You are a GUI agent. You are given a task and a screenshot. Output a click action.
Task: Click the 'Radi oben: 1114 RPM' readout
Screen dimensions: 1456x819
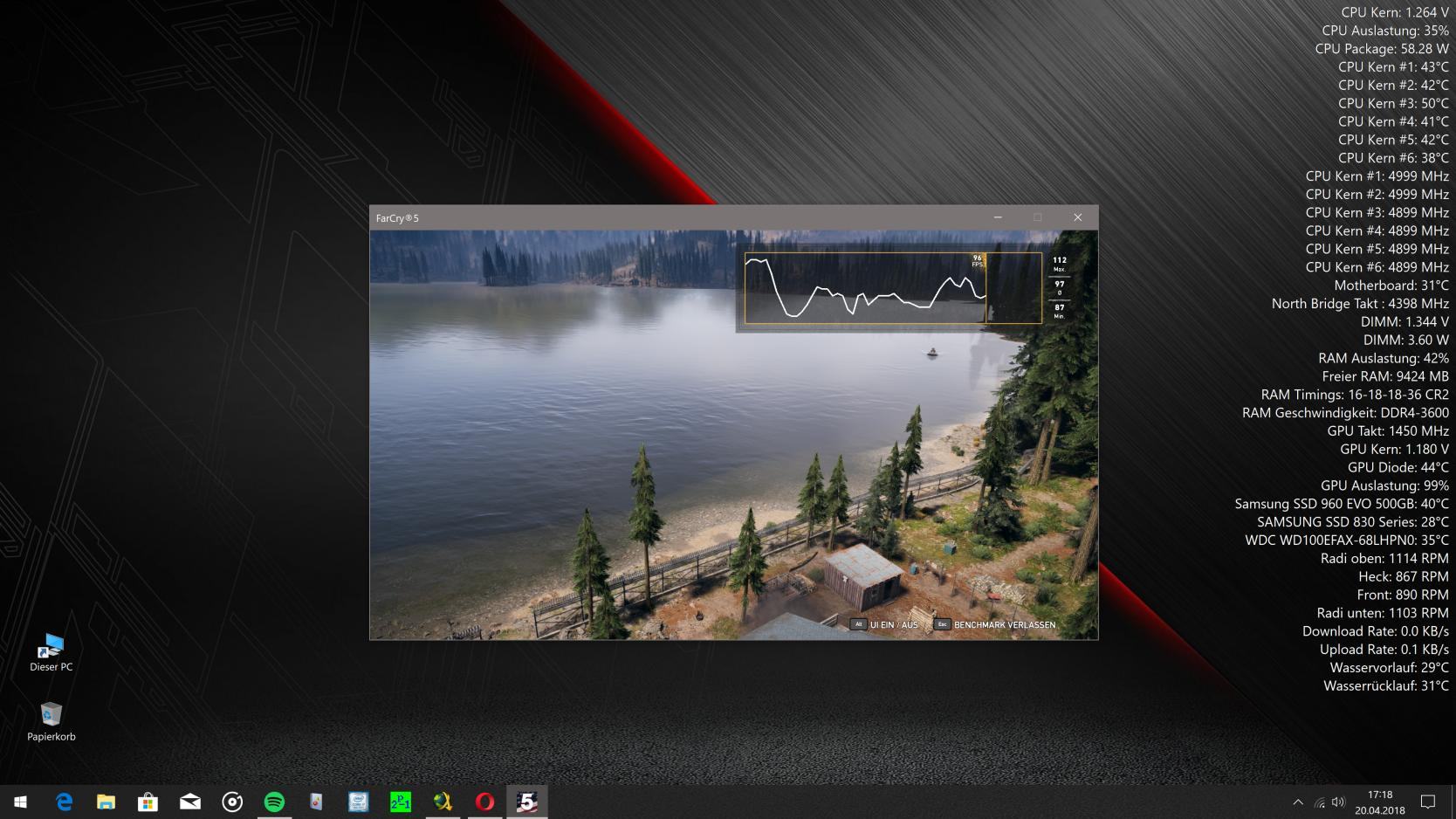1384,559
